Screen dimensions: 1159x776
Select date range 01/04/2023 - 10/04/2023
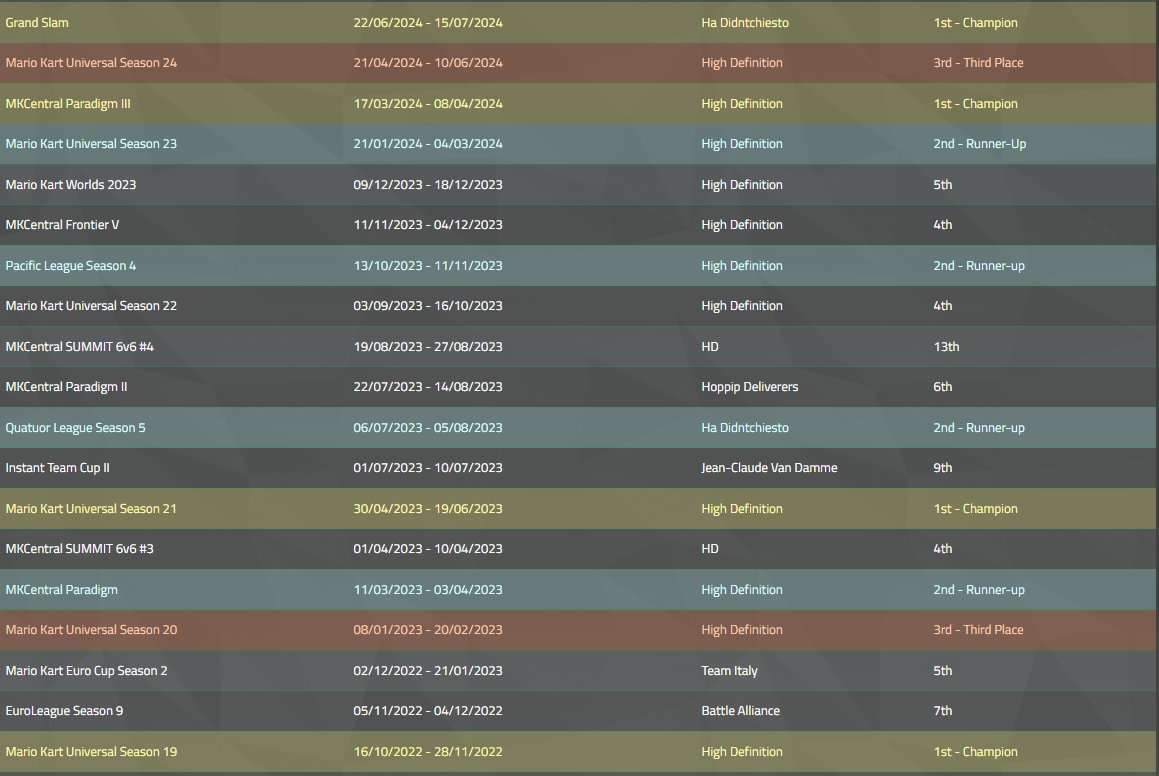428,549
